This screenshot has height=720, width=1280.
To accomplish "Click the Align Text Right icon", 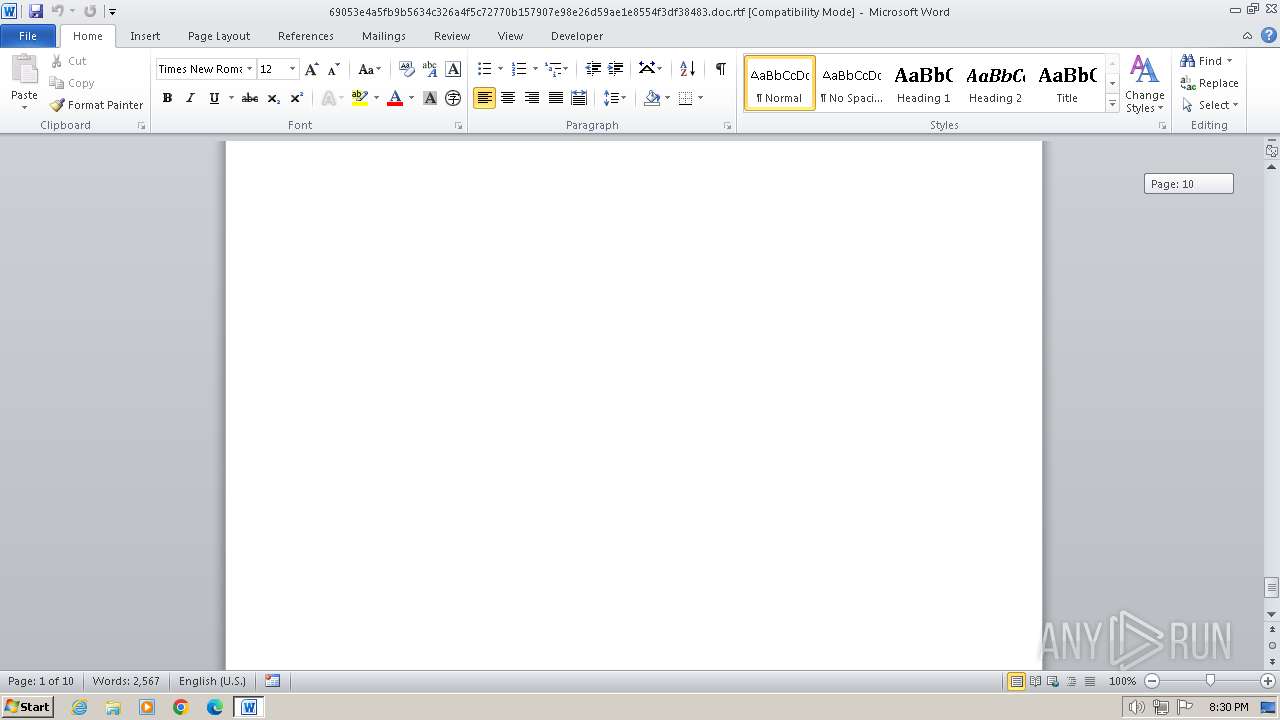I will coord(531,98).
